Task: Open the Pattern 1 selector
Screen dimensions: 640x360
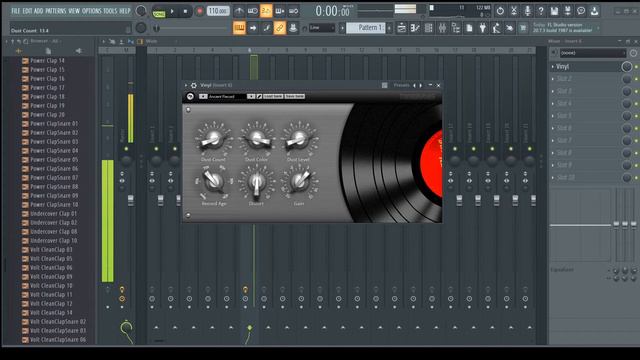Action: (x=366, y=28)
